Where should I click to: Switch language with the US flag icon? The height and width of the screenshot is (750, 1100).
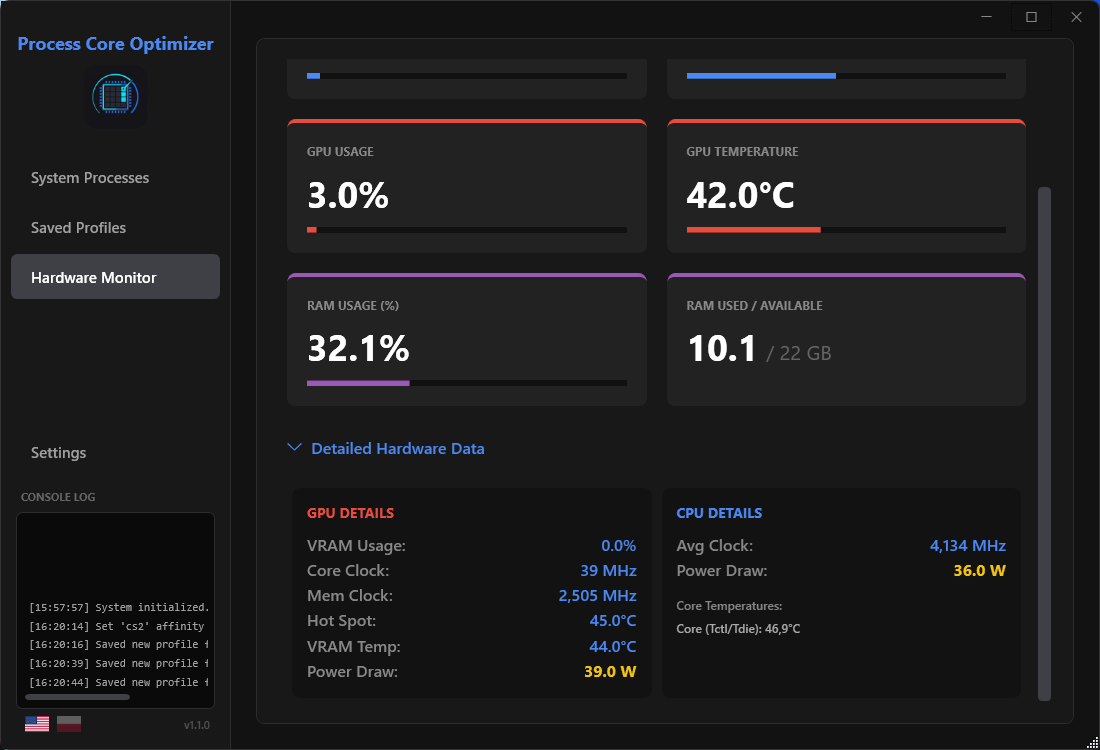(x=37, y=724)
